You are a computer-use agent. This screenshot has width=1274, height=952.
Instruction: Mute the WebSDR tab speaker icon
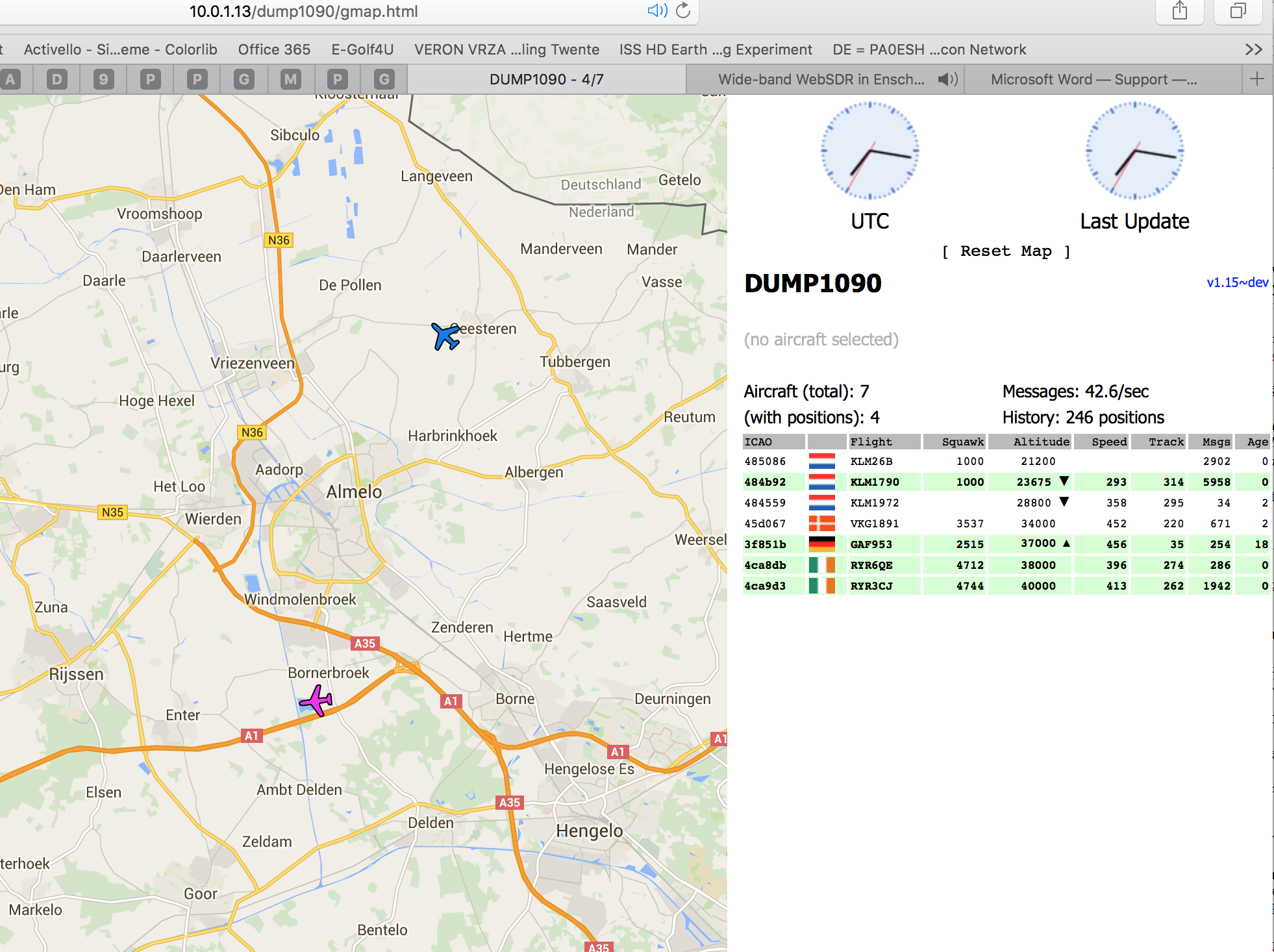[x=947, y=79]
